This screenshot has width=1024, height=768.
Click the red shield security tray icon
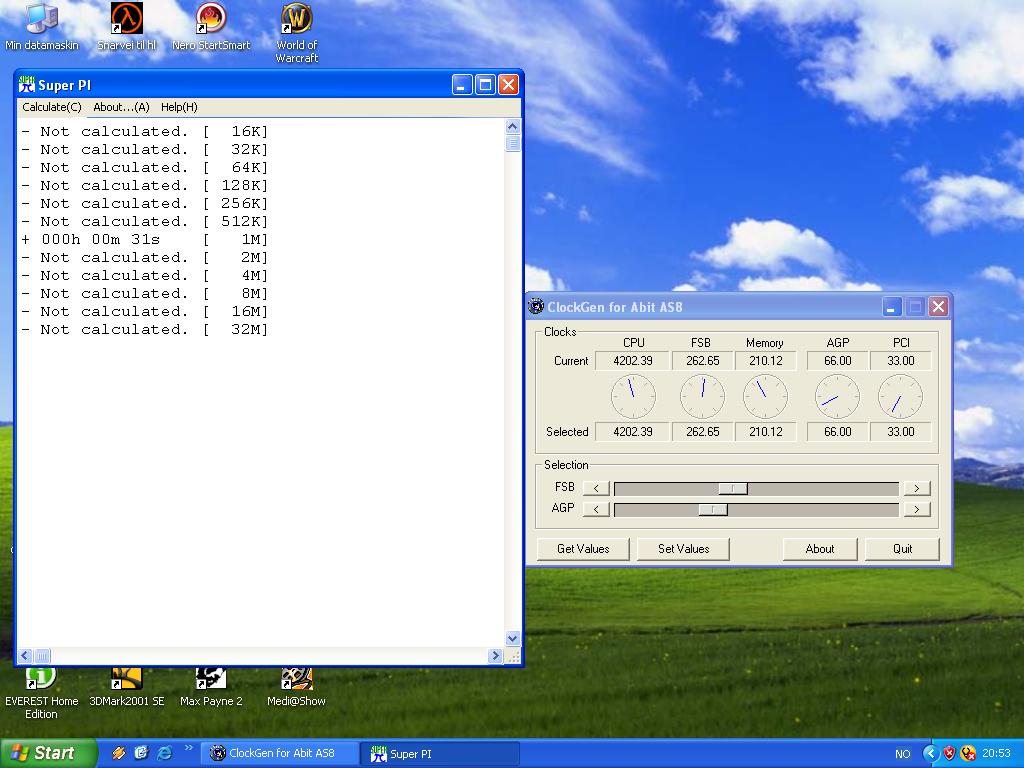coord(949,754)
